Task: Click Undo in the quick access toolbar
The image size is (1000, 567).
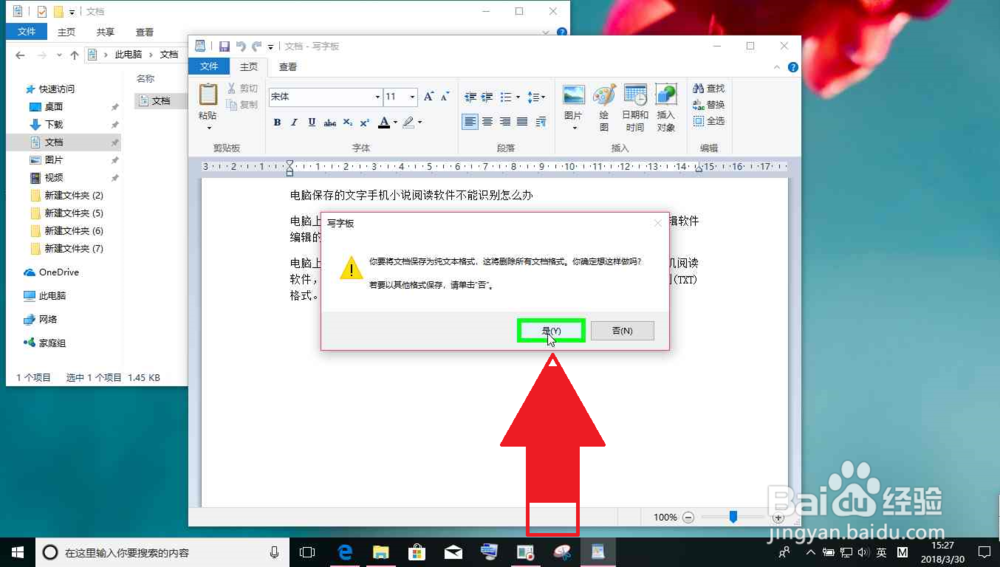Action: point(240,46)
